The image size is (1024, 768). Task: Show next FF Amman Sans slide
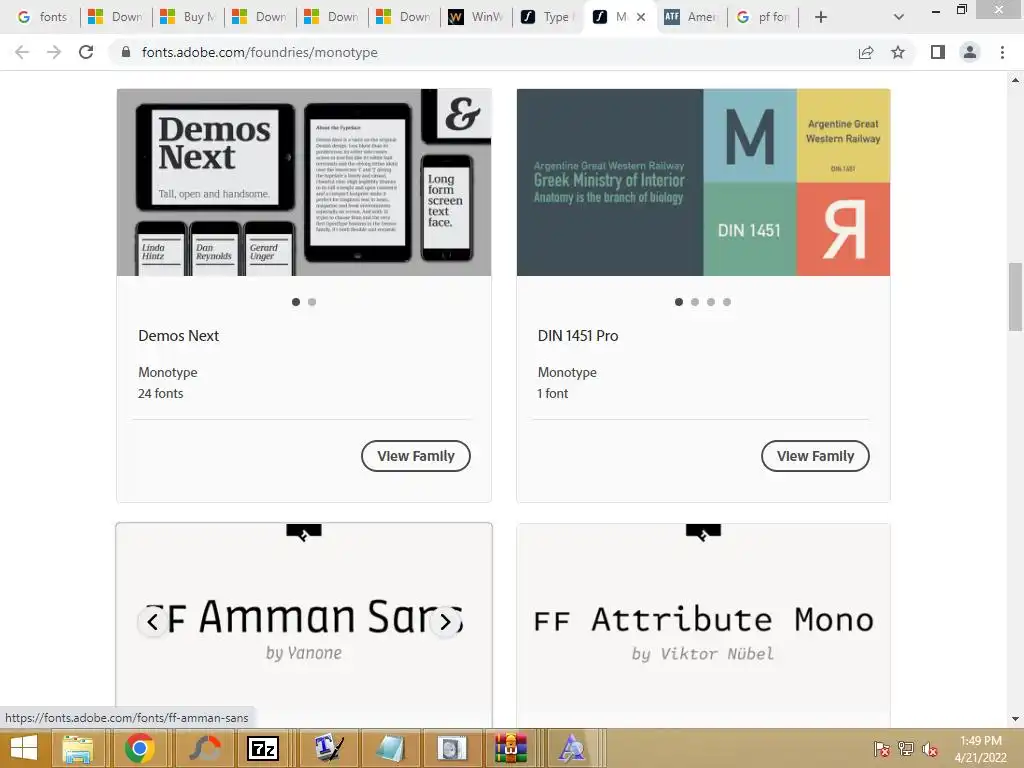[x=445, y=622]
